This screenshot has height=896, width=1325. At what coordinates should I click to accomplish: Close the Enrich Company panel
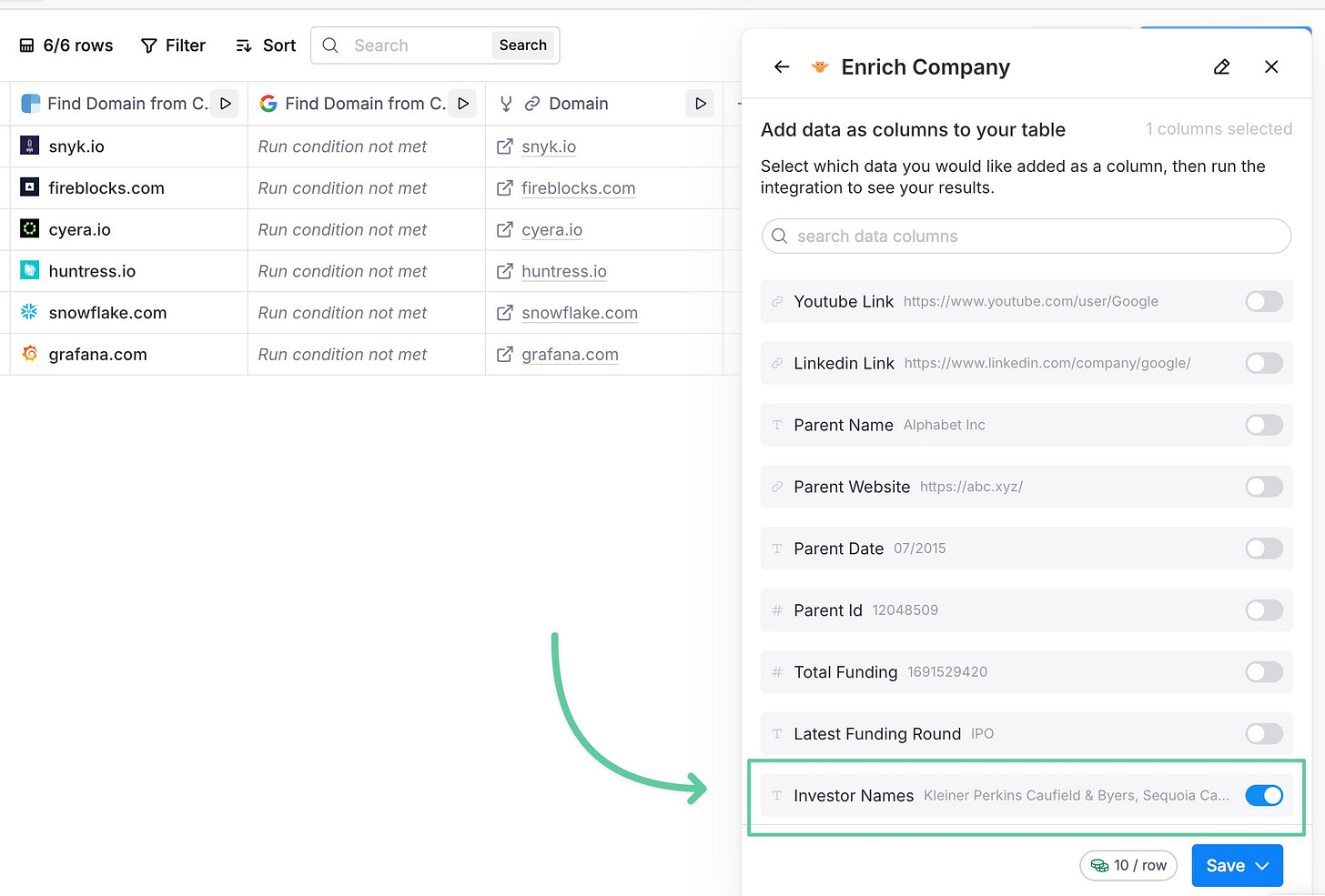1271,66
